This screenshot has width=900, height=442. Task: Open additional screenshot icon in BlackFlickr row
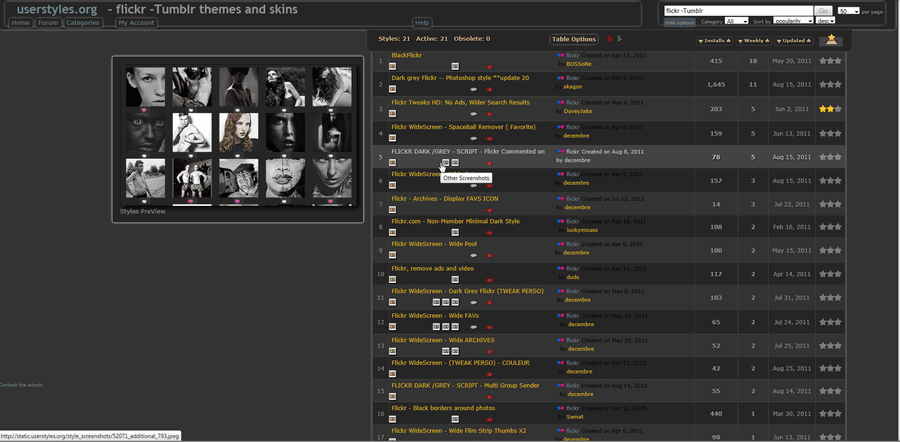(455, 66)
